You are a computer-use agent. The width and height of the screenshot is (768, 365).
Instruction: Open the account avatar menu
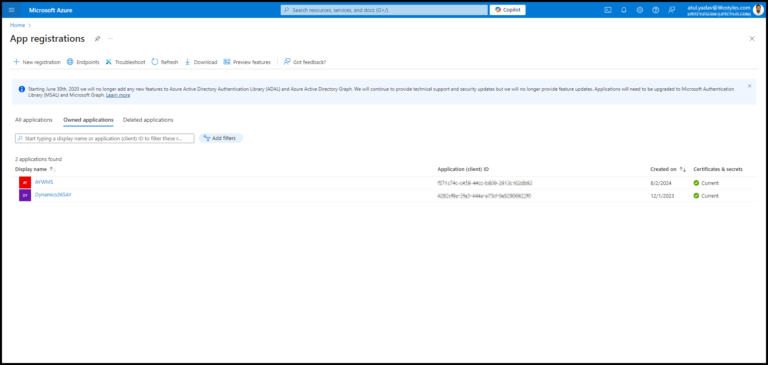pyautogui.click(x=758, y=10)
